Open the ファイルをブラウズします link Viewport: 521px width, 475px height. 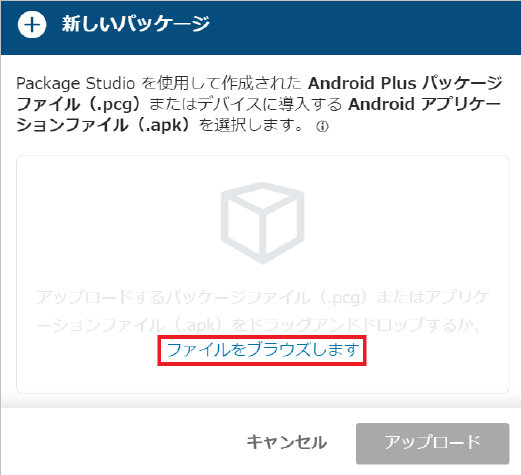point(263,350)
